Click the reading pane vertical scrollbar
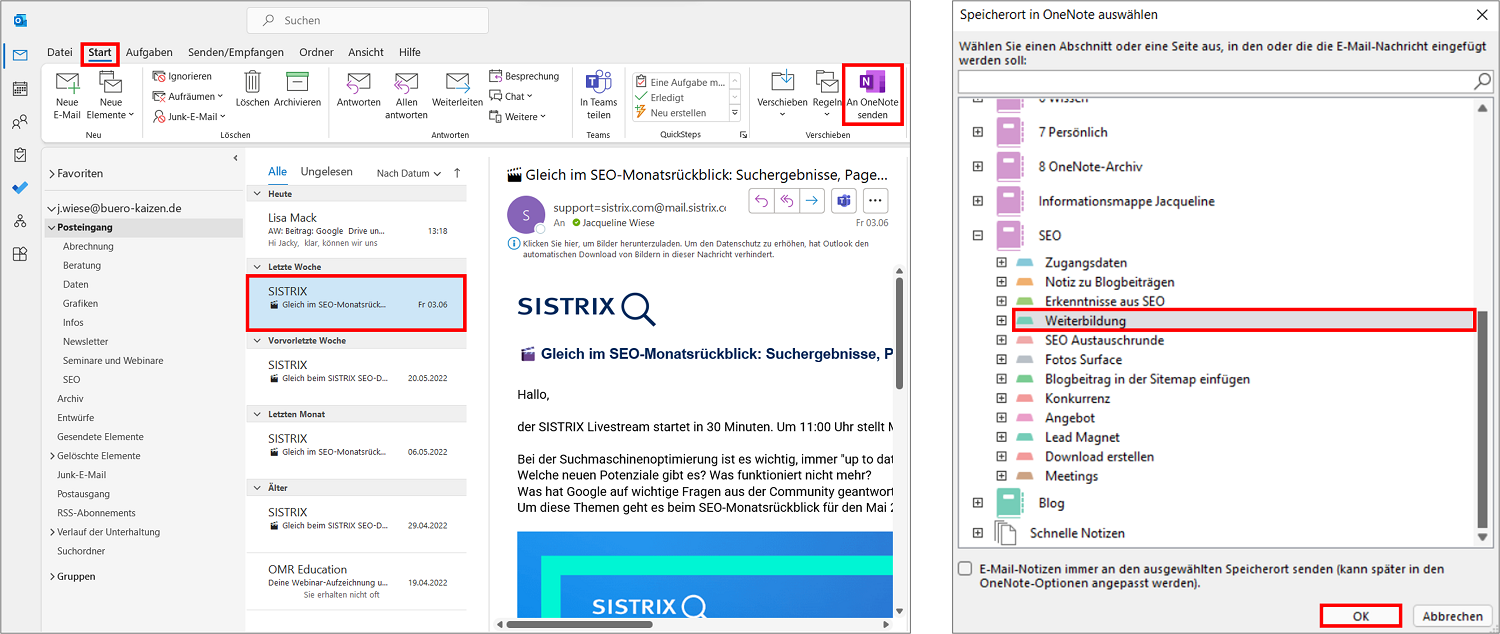This screenshot has height=634, width=1500. (x=898, y=333)
